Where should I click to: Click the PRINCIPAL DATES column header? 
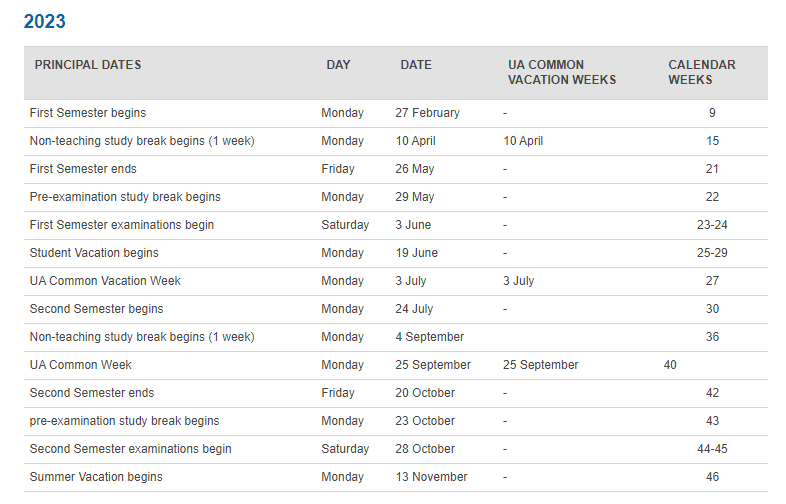[x=88, y=65]
